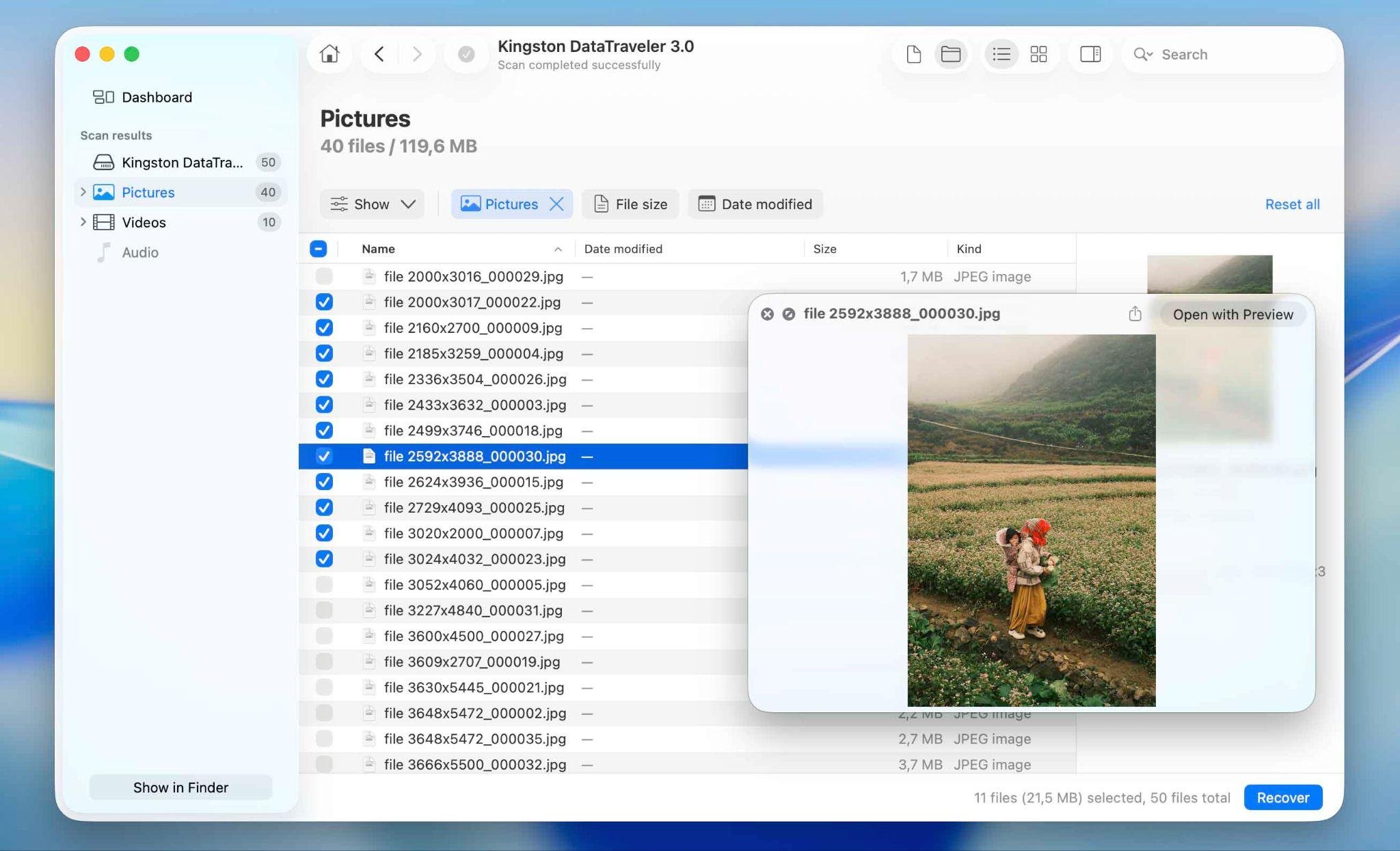Click Open with Preview button
This screenshot has height=851, width=1400.
pyautogui.click(x=1233, y=314)
